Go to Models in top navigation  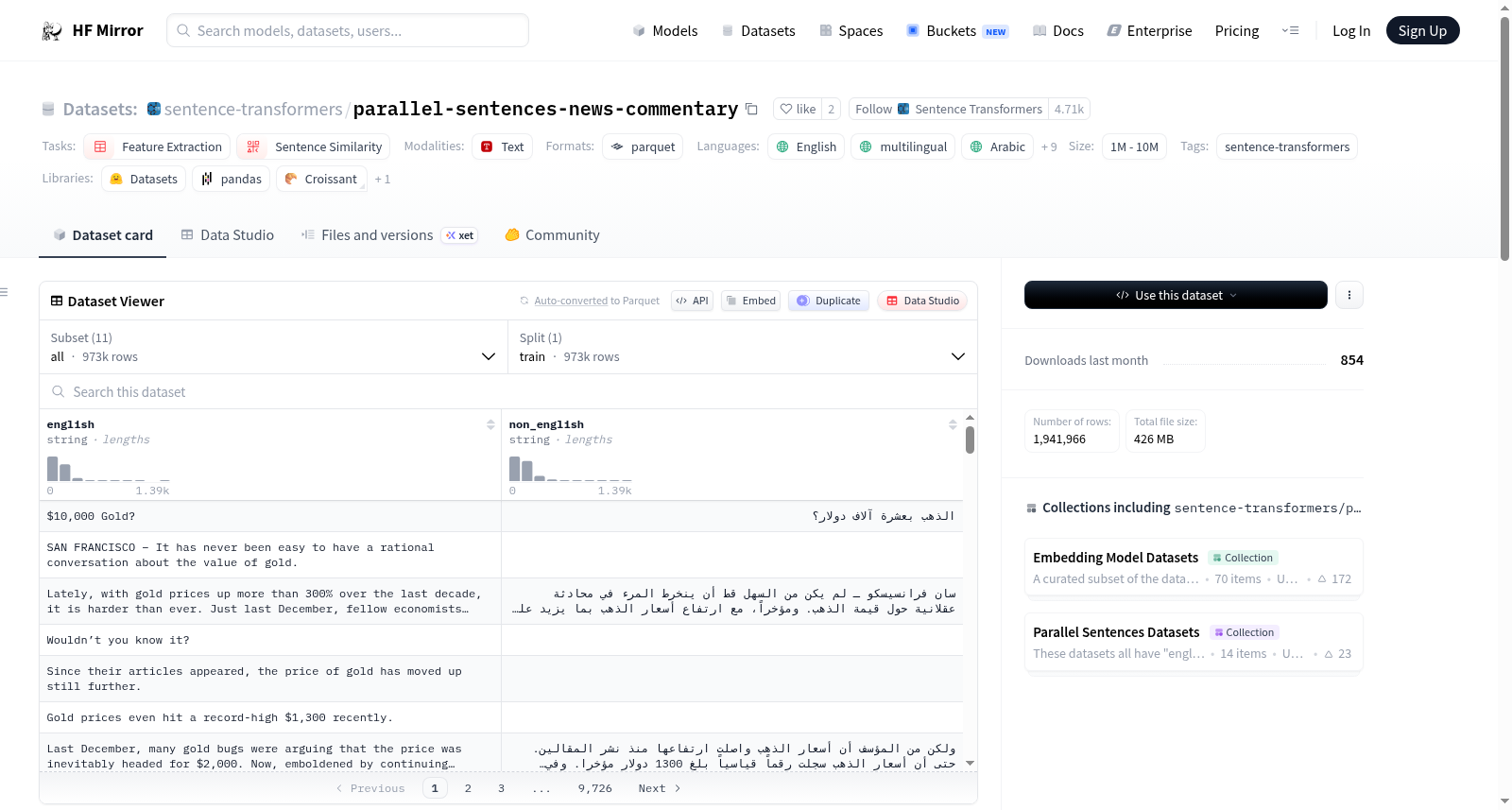[665, 31]
